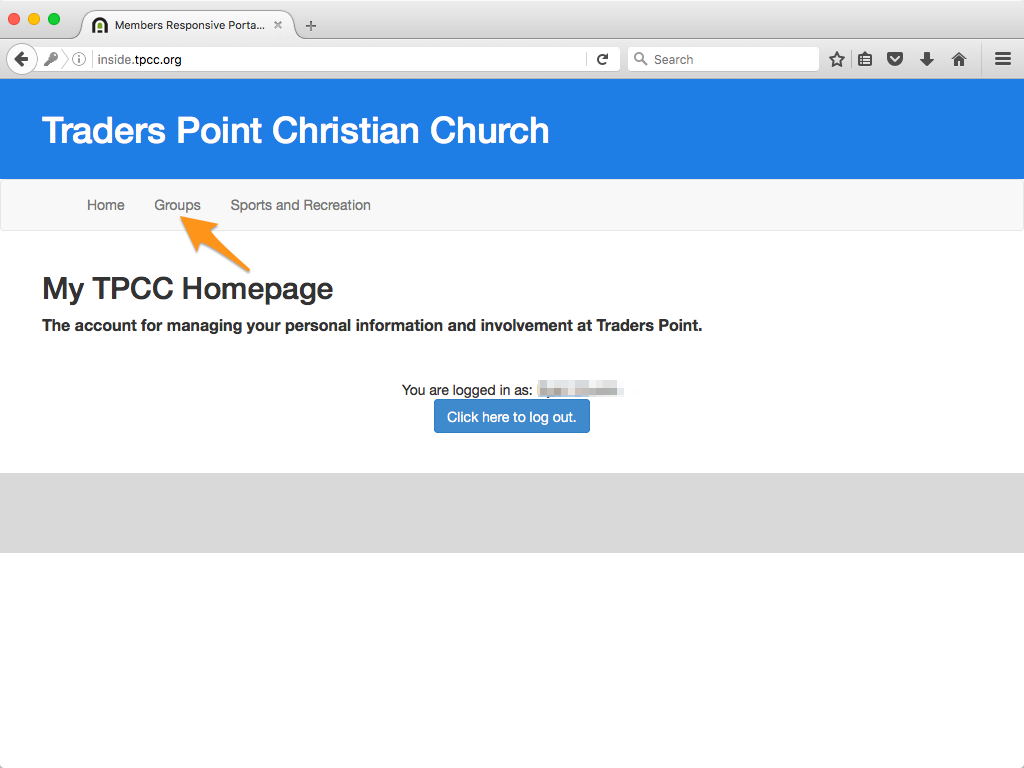Click the Click here to log out button
The image size is (1024, 768).
[x=511, y=417]
